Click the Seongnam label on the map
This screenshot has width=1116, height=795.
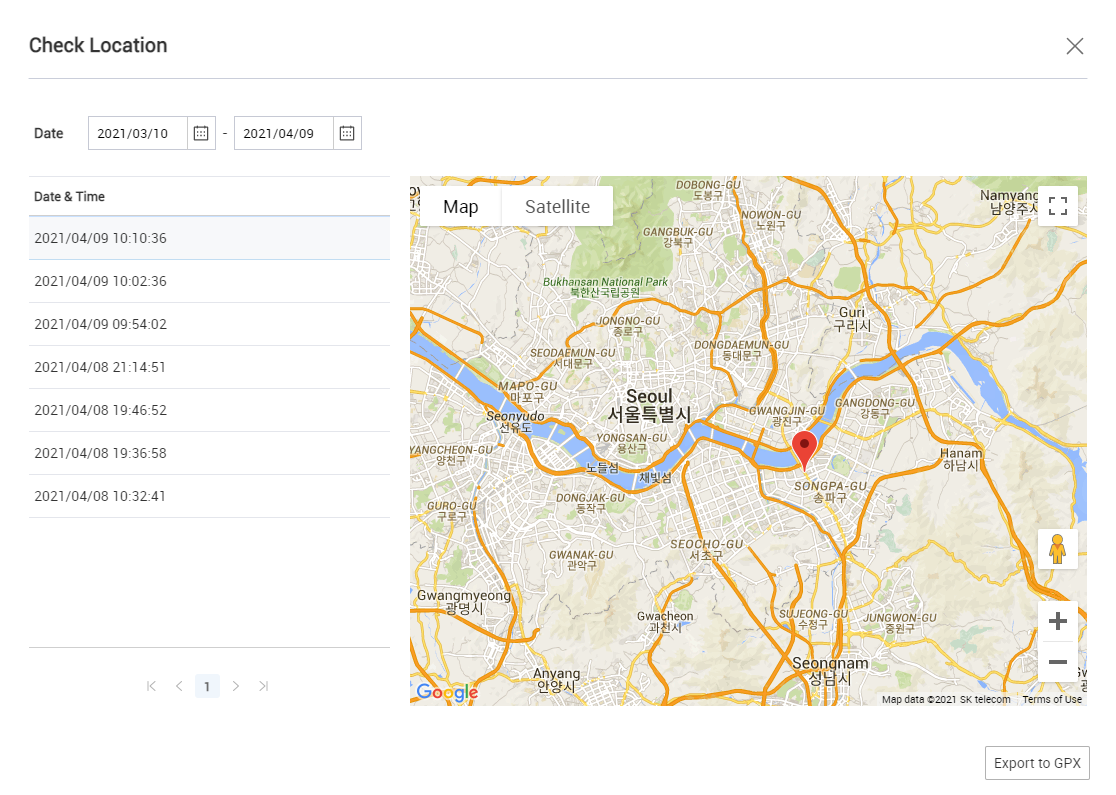point(830,670)
